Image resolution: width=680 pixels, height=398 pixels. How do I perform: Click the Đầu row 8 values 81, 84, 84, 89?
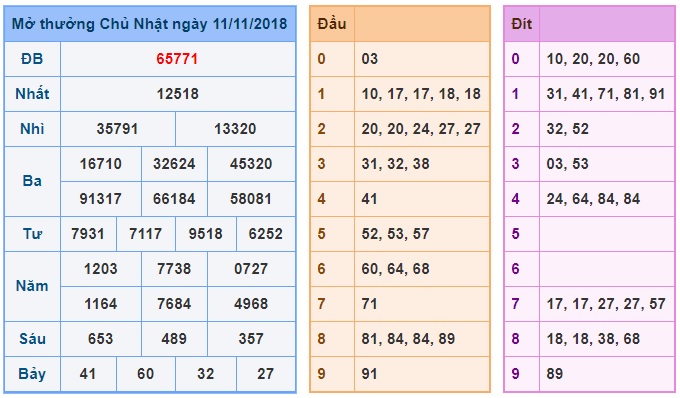pyautogui.click(x=408, y=339)
